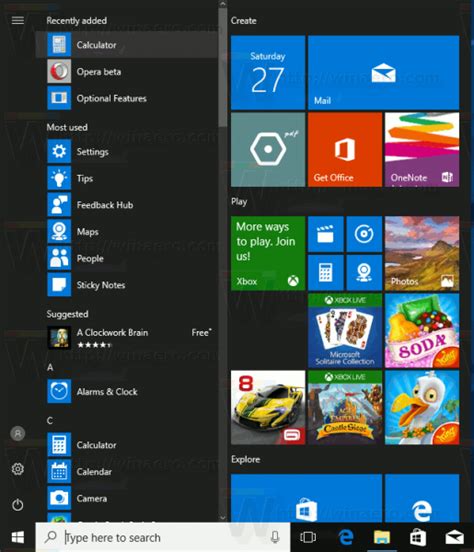Open the Store tile under Explore
The image size is (474, 552).
click(x=306, y=498)
